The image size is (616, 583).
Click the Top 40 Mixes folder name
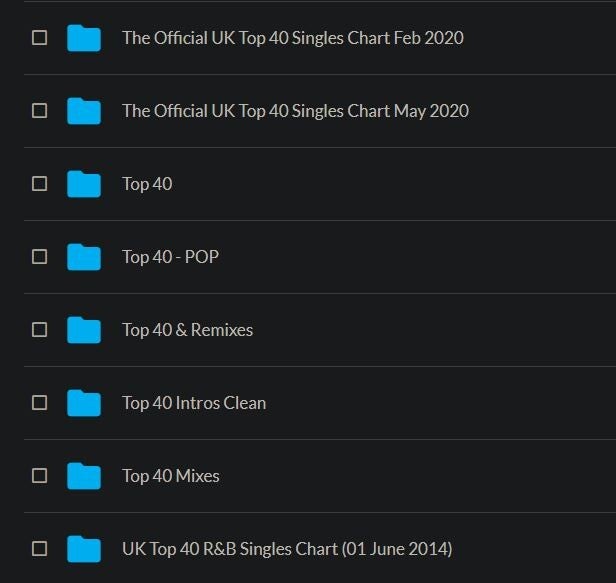click(x=171, y=476)
